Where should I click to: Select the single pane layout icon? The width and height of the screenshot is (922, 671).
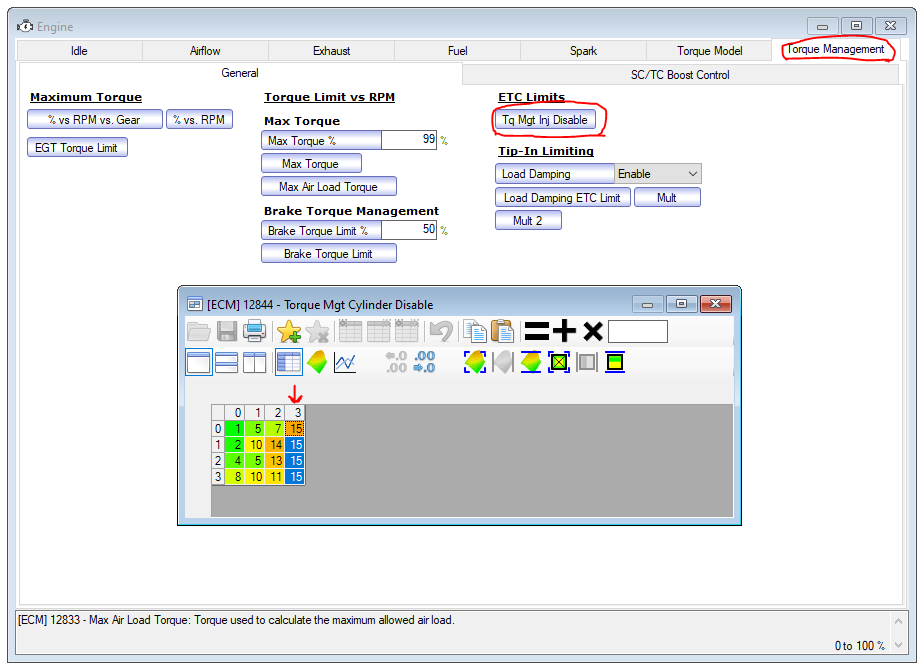(199, 362)
